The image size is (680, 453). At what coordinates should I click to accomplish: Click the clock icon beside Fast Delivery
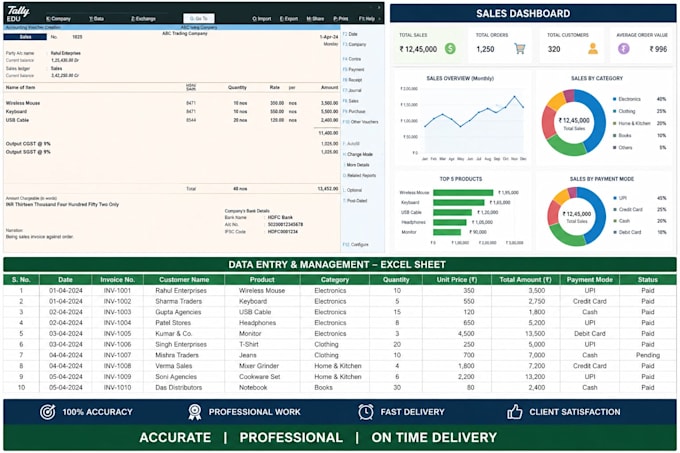[366, 412]
